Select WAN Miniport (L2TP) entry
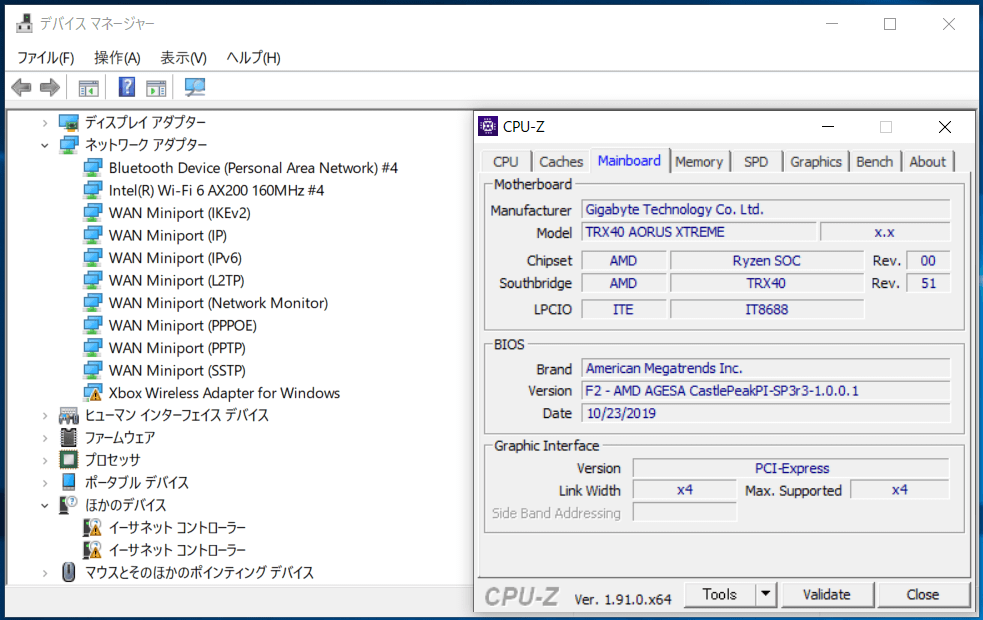 pyautogui.click(x=176, y=280)
